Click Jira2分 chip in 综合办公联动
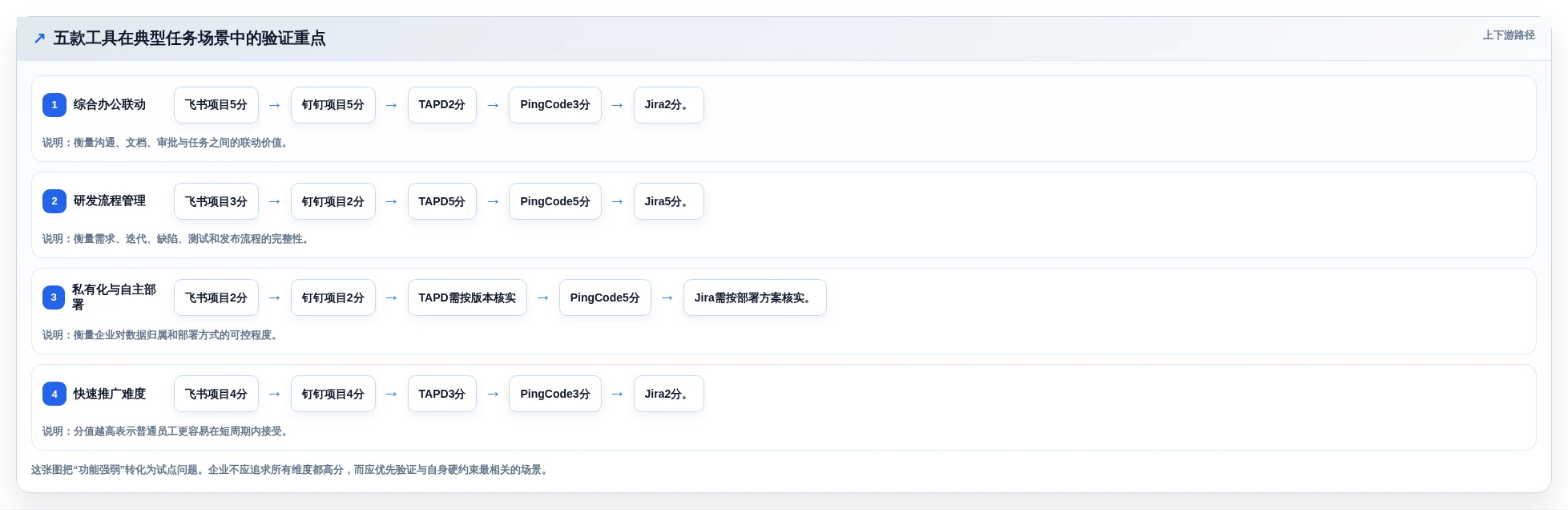1568x510 pixels. (669, 105)
